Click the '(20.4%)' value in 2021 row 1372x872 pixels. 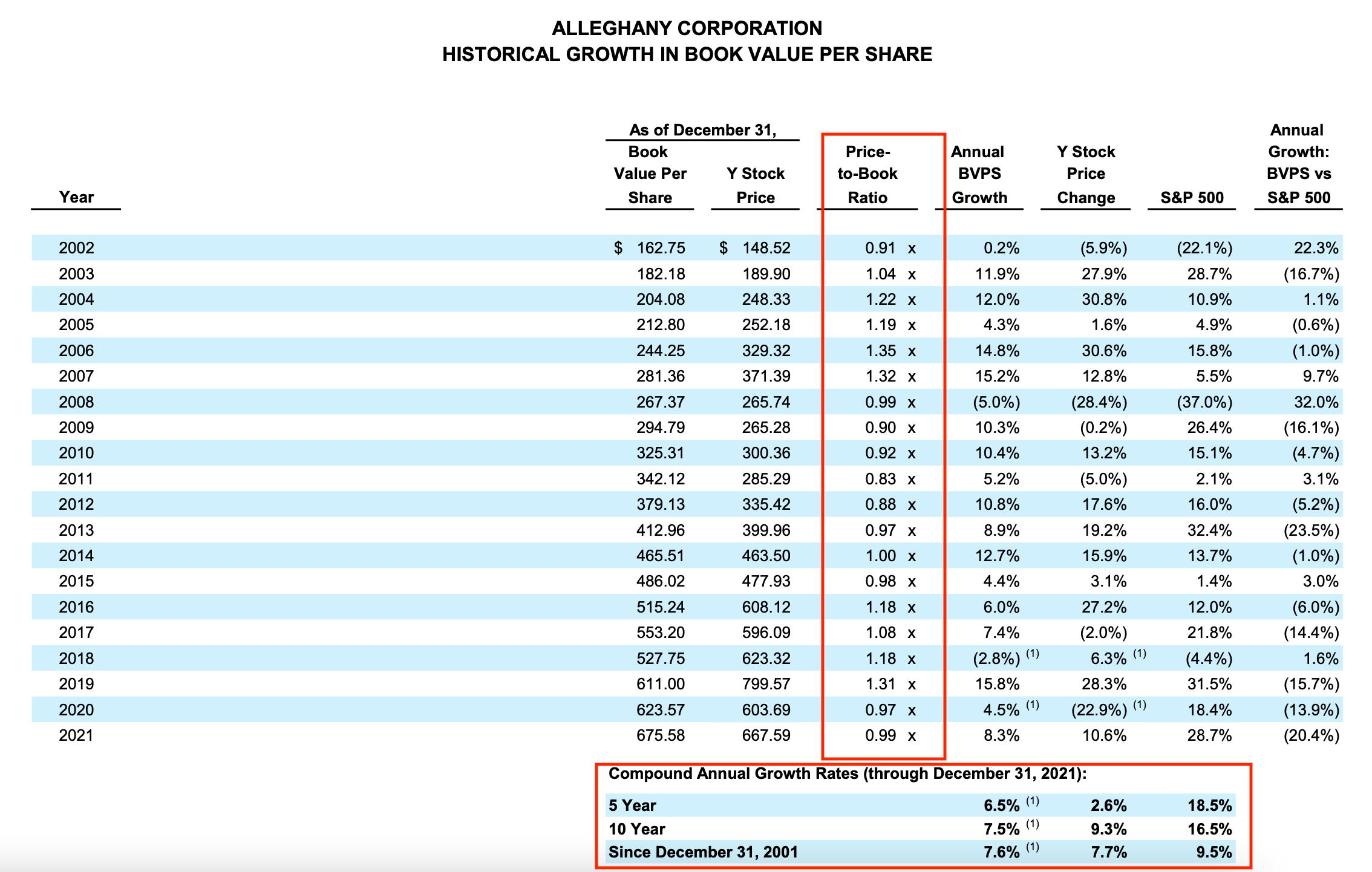[x=1312, y=735]
